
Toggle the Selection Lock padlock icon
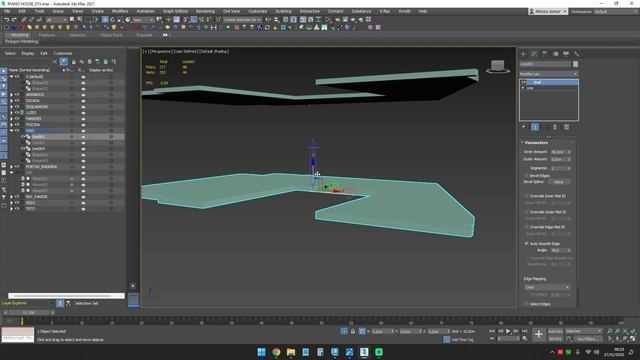[x=353, y=331]
